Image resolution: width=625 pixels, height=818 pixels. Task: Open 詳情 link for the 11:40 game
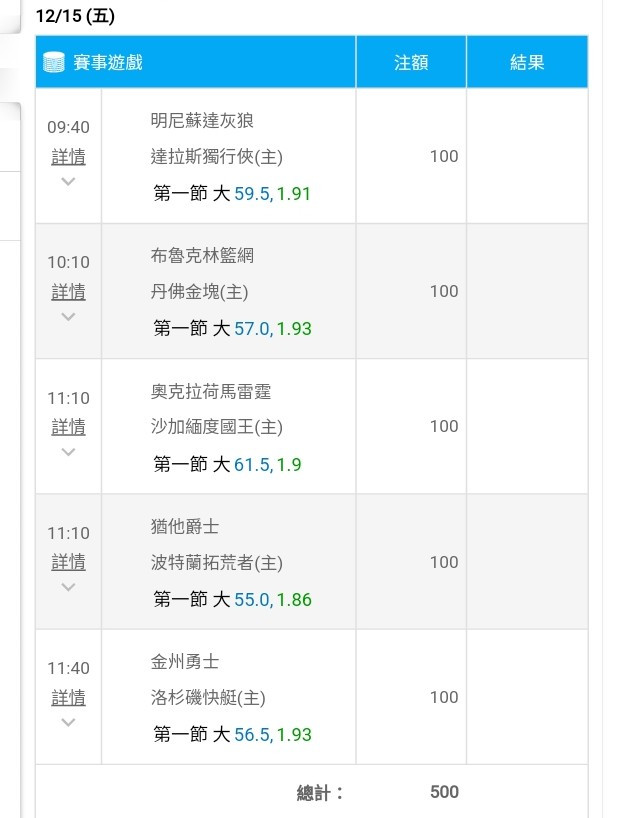[68, 697]
